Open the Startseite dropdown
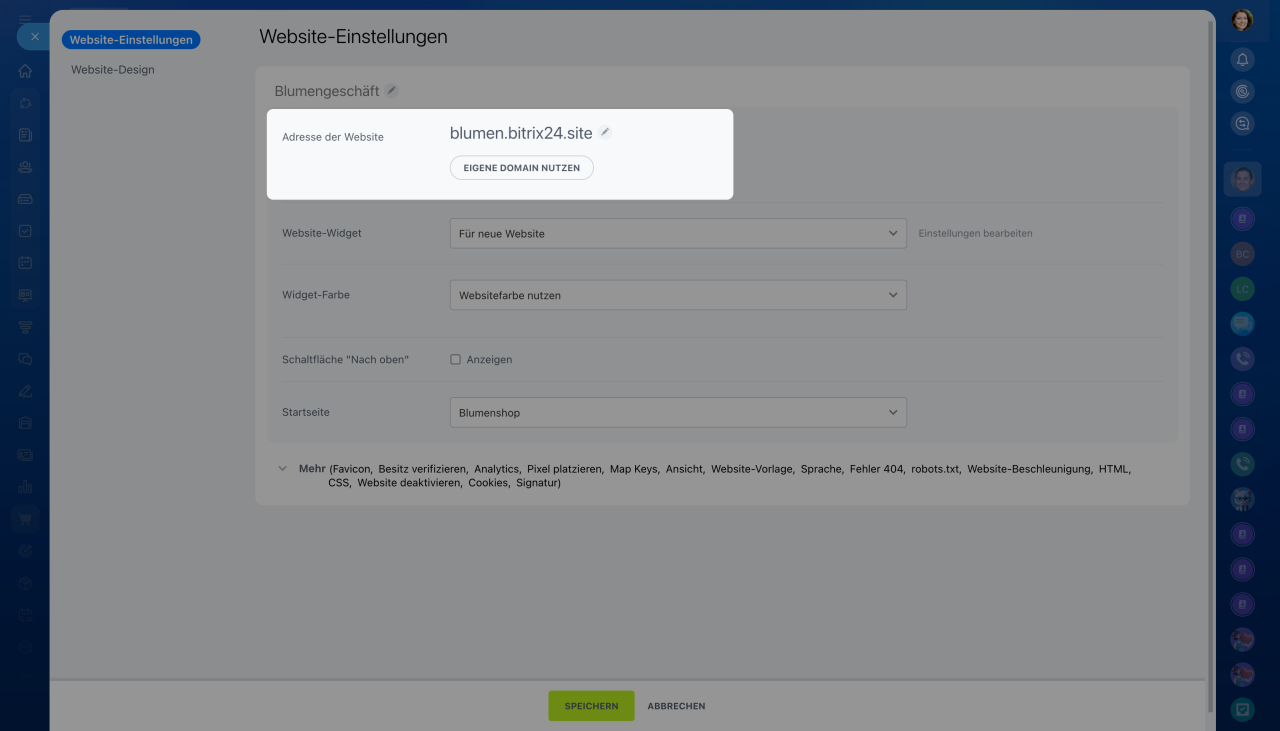Viewport: 1280px width, 731px height. [x=678, y=412]
